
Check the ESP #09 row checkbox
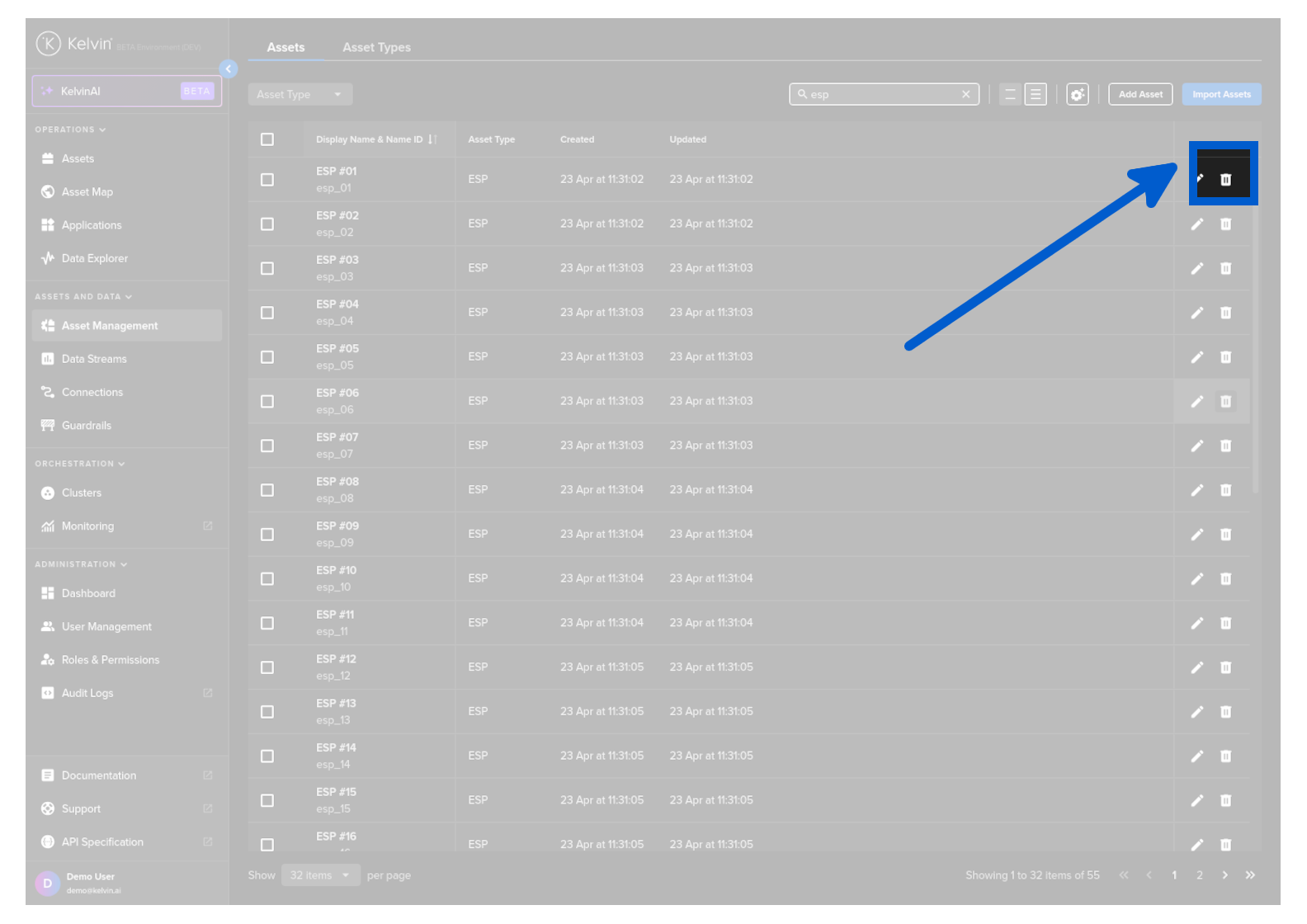267,535
